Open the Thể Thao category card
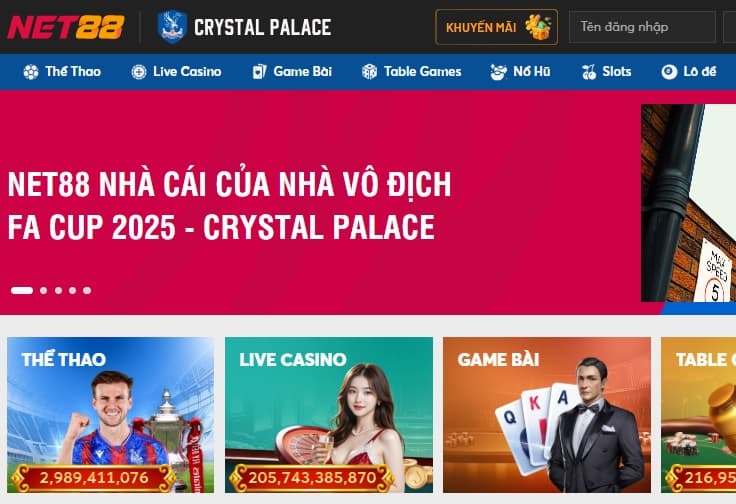Screen dimensions: 736x504 110,415
